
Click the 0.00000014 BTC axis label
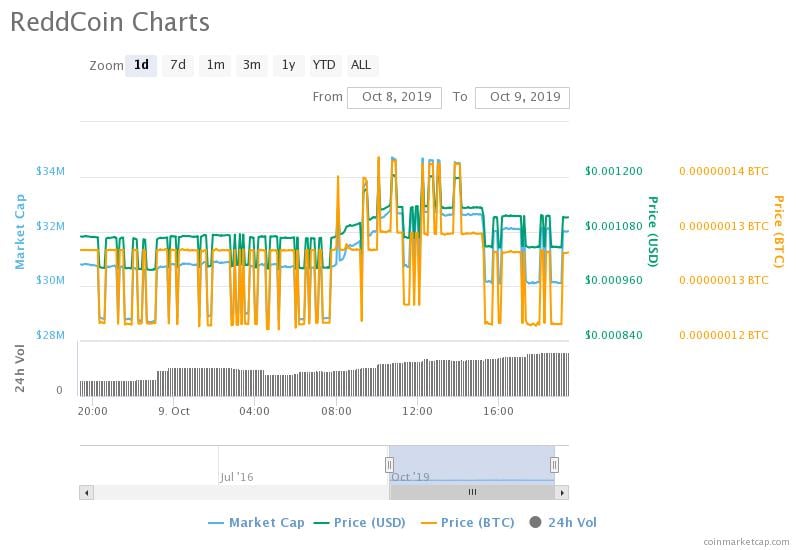point(723,171)
